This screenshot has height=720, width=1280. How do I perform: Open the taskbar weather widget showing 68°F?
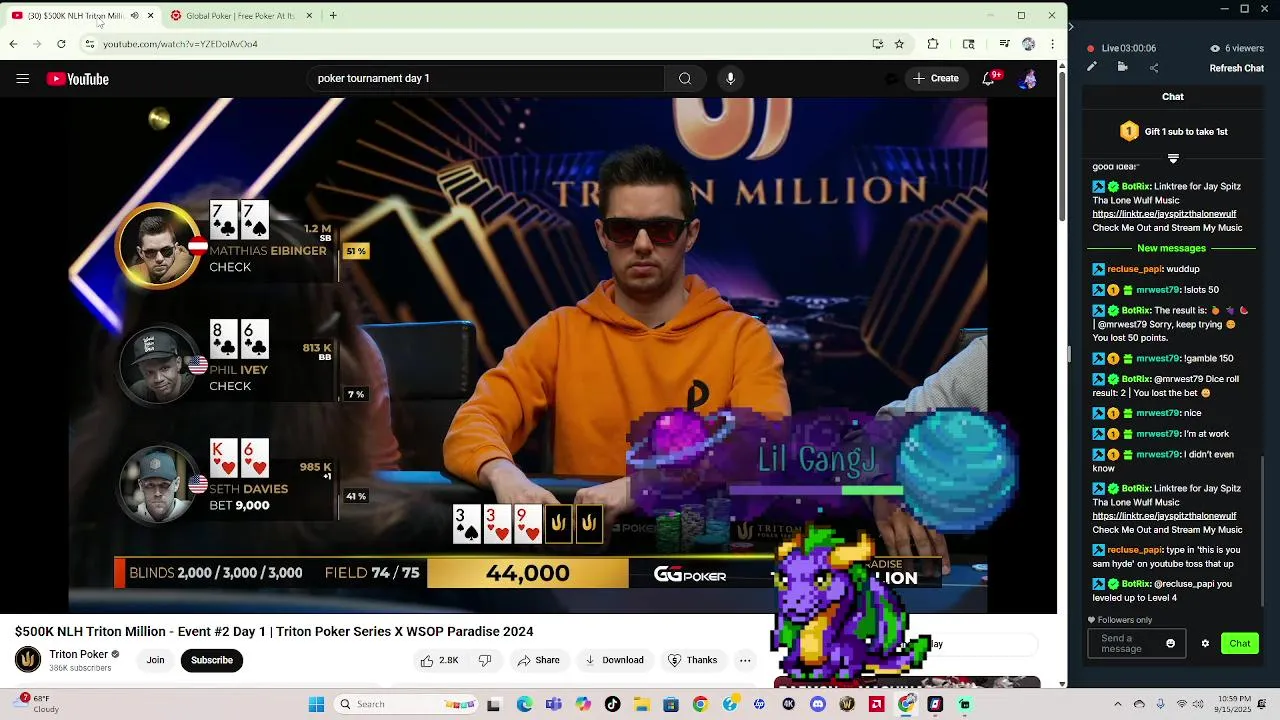[x=38, y=704]
